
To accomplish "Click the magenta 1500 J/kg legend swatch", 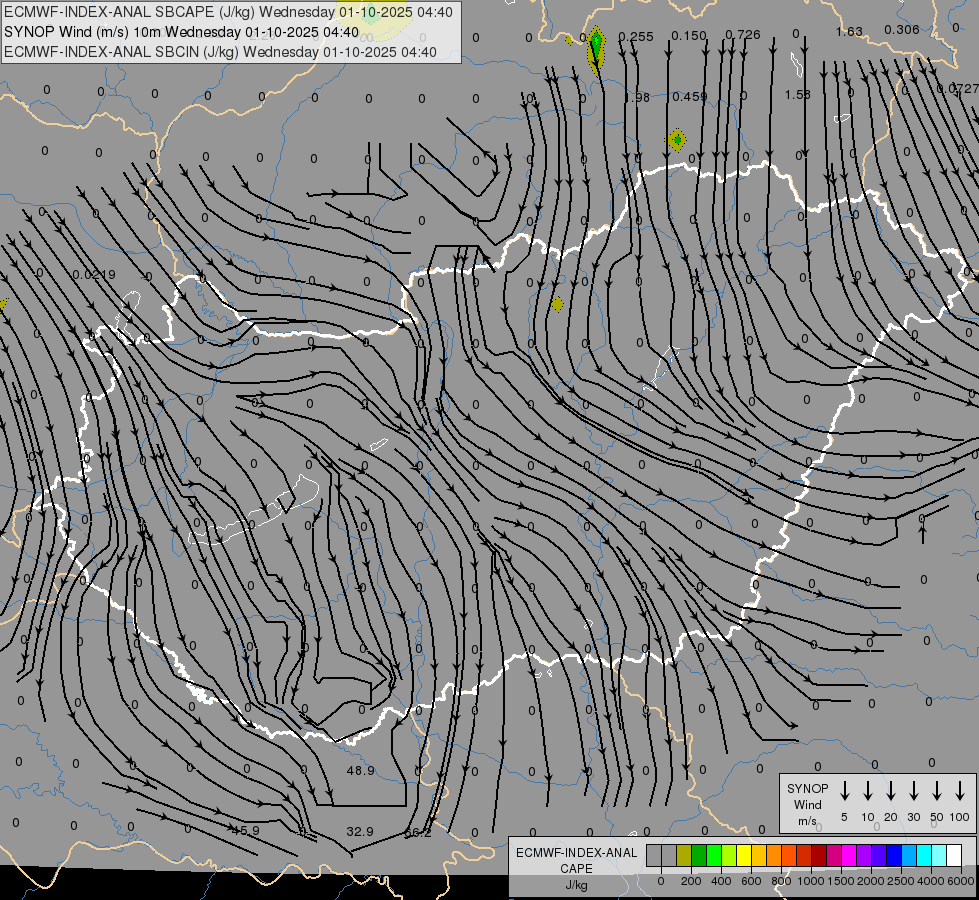I will tap(849, 856).
